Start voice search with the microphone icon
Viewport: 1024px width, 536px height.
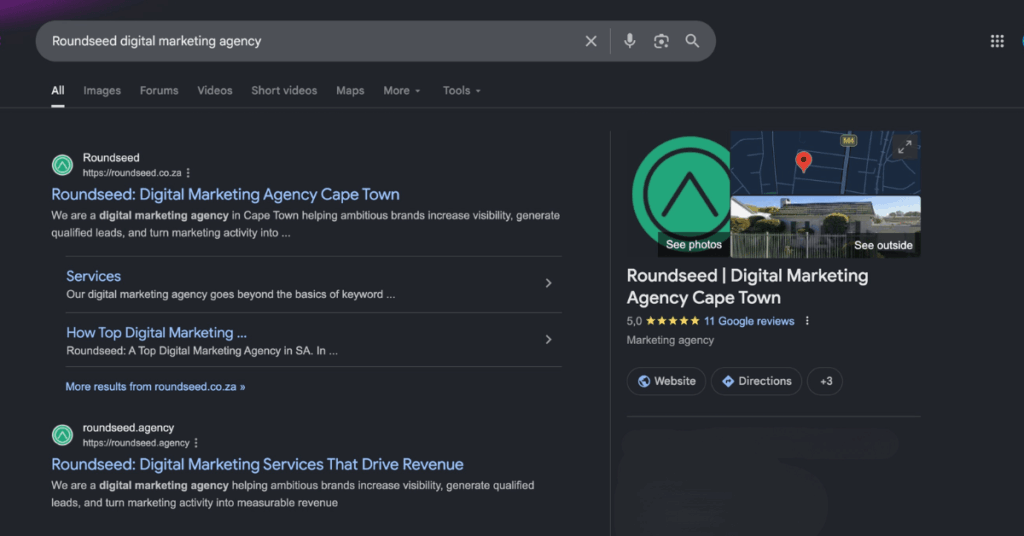click(x=630, y=41)
